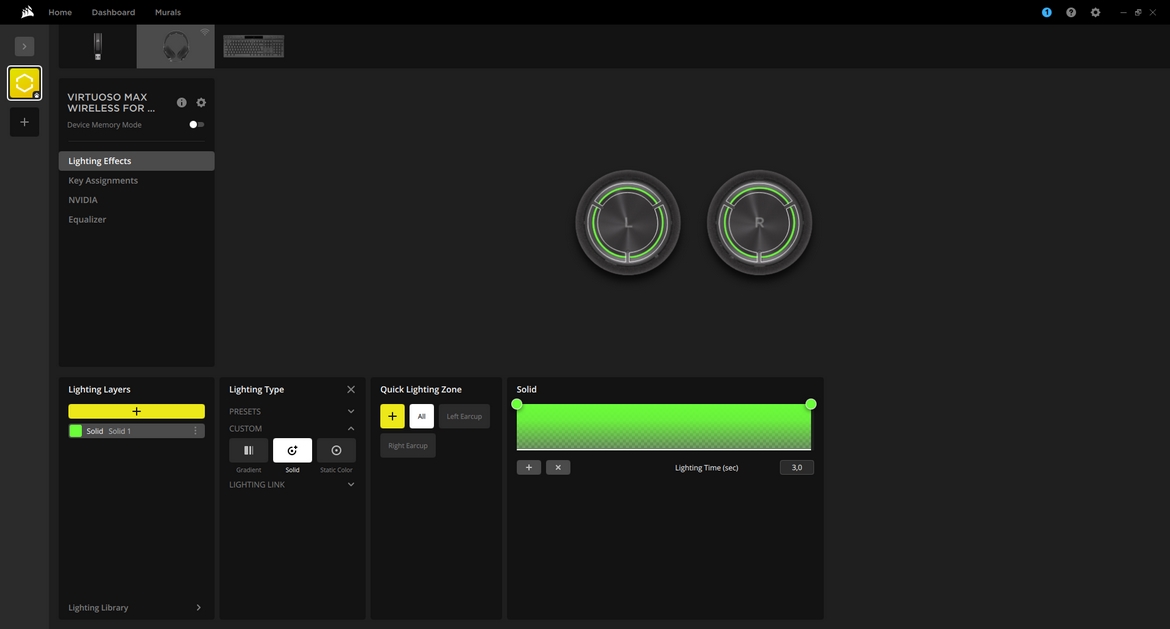Expand the Lighting Library
Screen dimensions: 1170x629
pos(135,607)
